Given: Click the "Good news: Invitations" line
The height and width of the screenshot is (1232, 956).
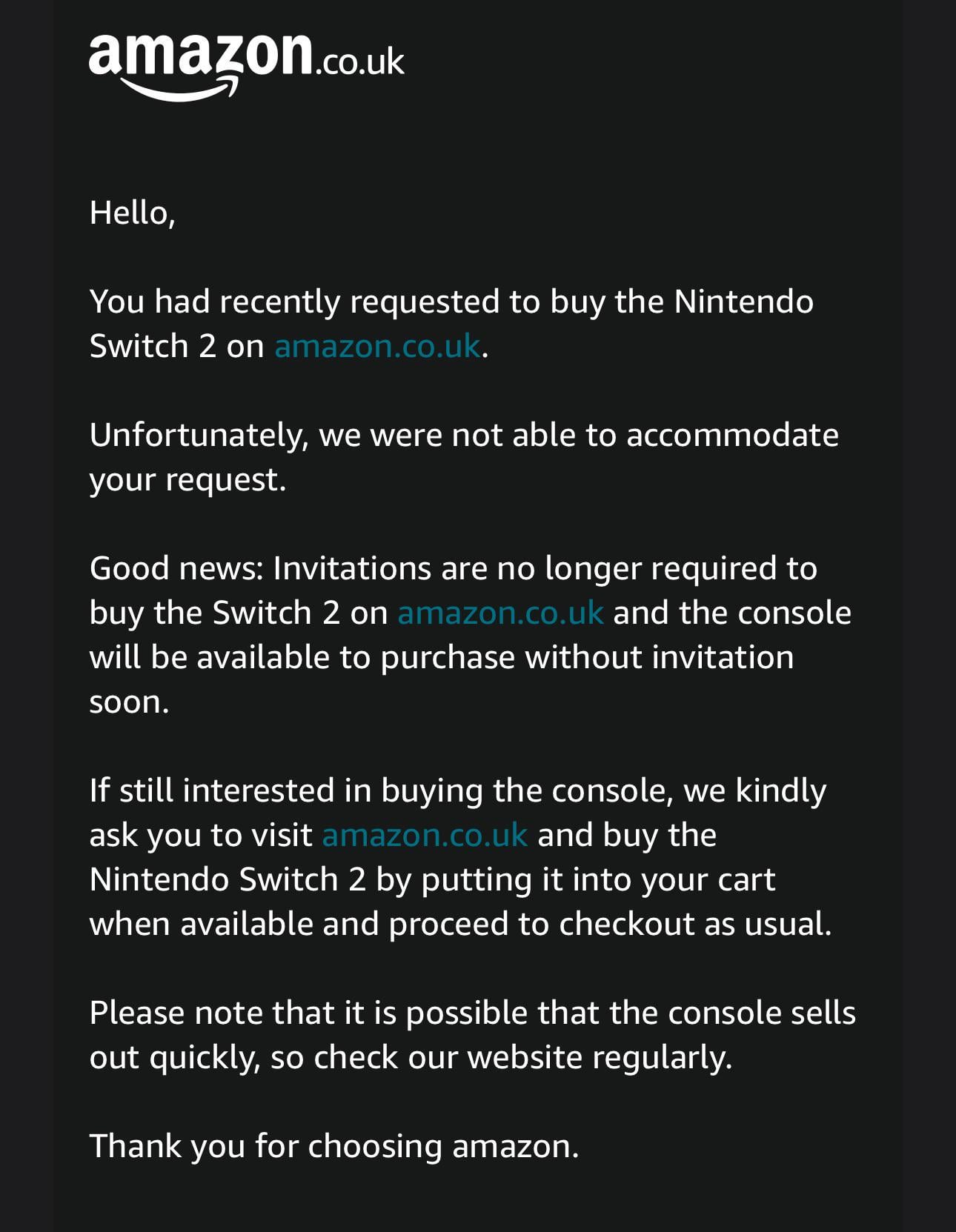Looking at the screenshot, I should tap(453, 569).
